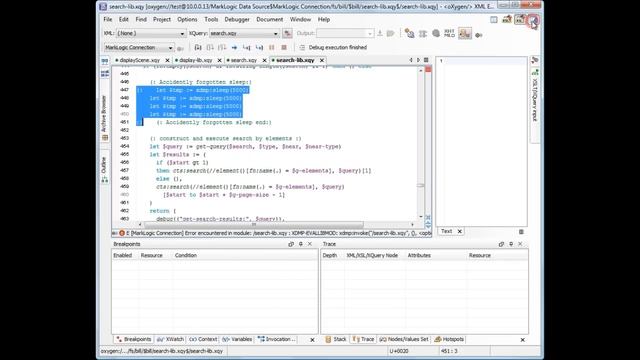Switch to the XSLT debugger perspective icon
Screen dimensions: 640x360
click(x=507, y=20)
